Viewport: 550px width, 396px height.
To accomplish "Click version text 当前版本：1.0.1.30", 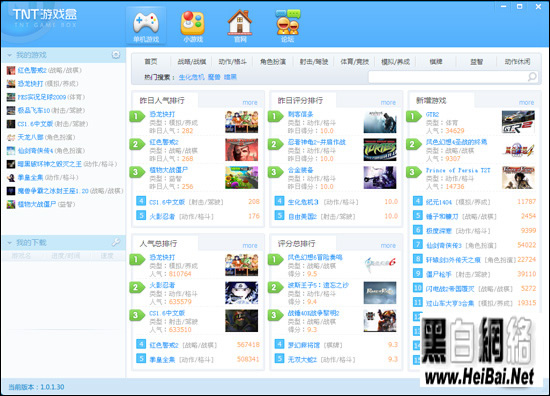I will pyautogui.click(x=36, y=387).
